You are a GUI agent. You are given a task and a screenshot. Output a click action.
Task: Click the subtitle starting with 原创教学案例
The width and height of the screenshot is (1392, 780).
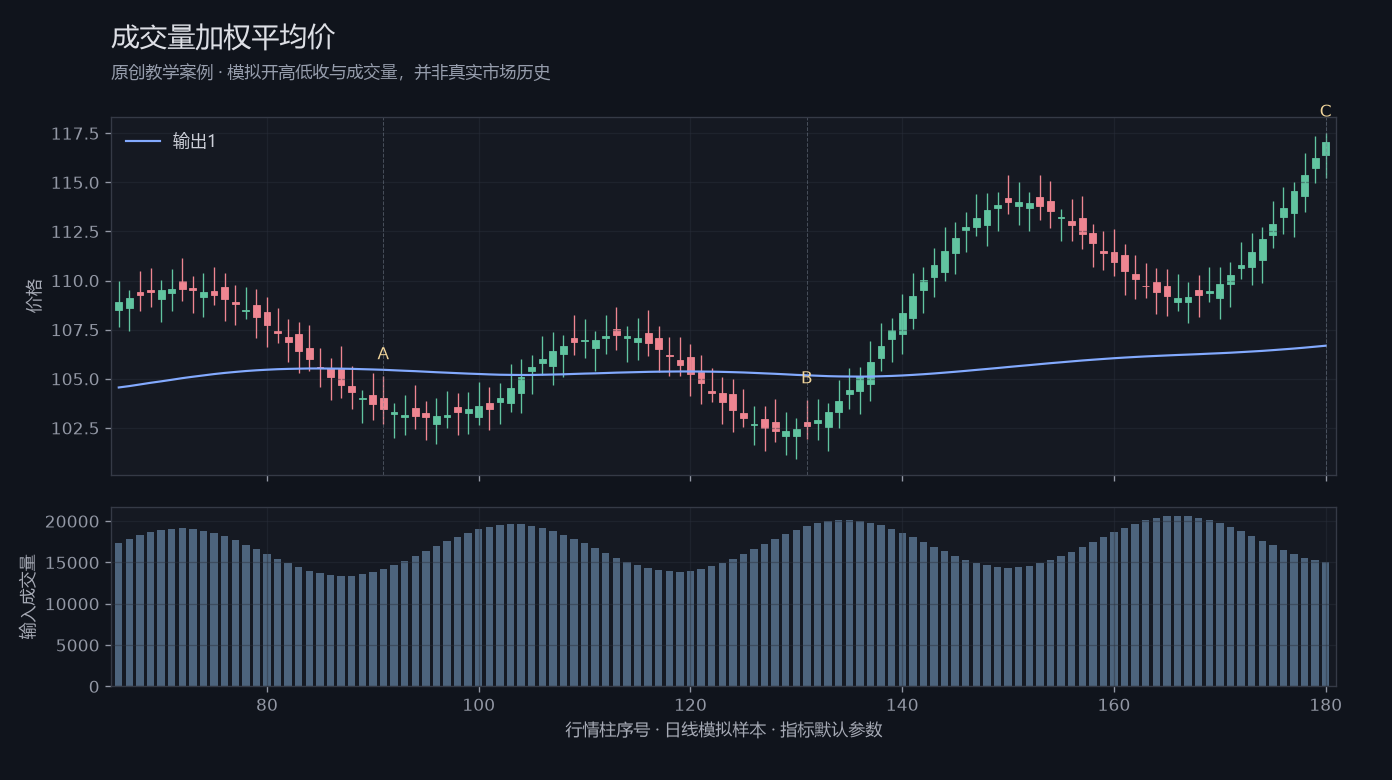pyautogui.click(x=331, y=73)
